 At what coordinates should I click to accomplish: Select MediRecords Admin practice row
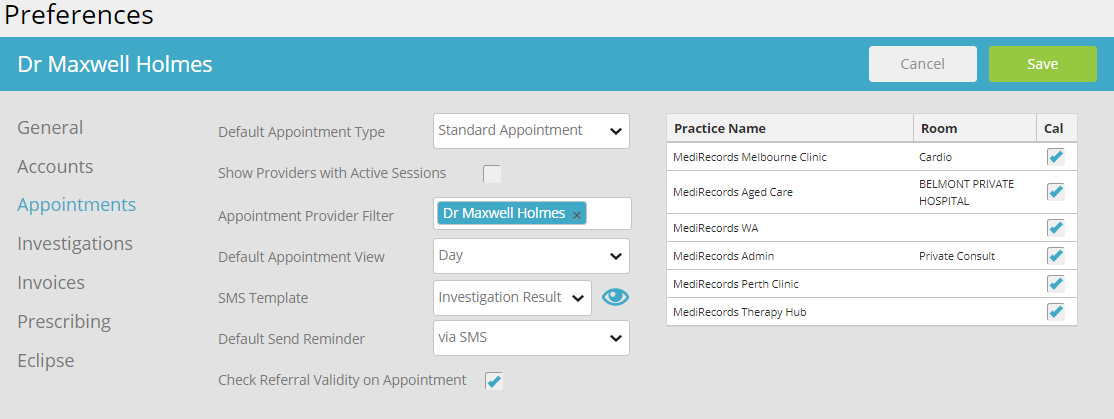[x=872, y=256]
